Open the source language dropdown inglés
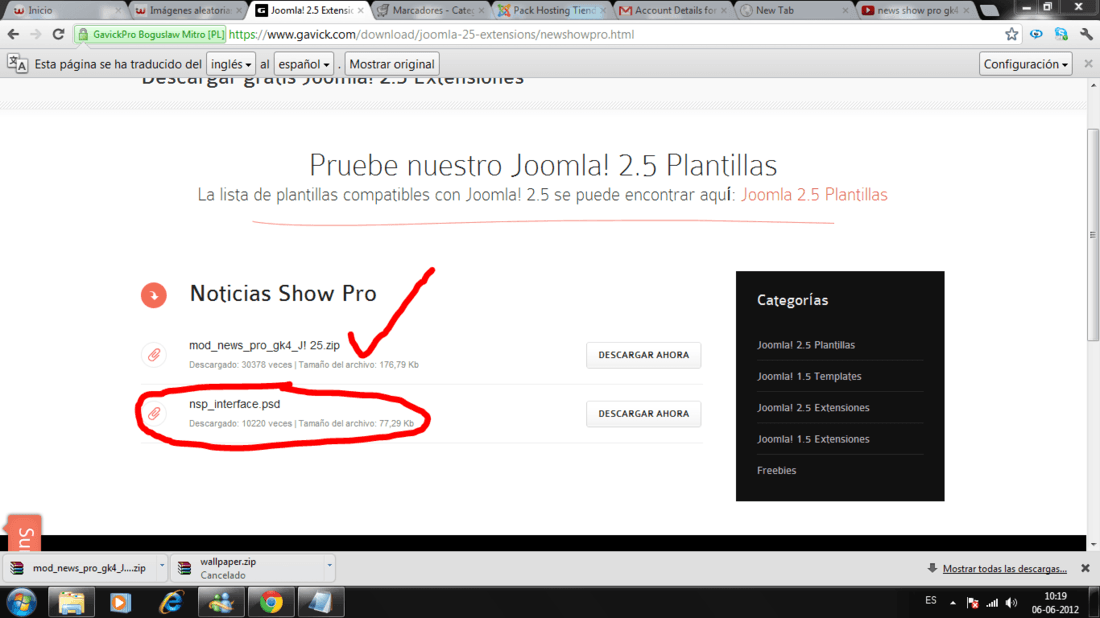Image resolution: width=1100 pixels, height=618 pixels. tap(231, 64)
